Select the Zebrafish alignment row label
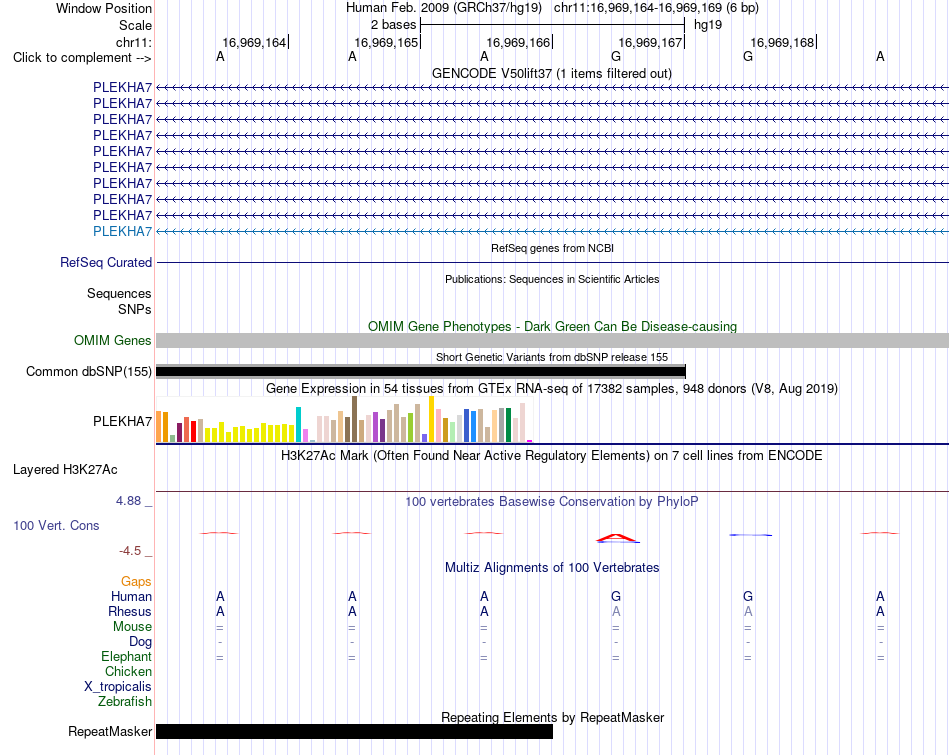The image size is (950, 755). [x=125, y=702]
